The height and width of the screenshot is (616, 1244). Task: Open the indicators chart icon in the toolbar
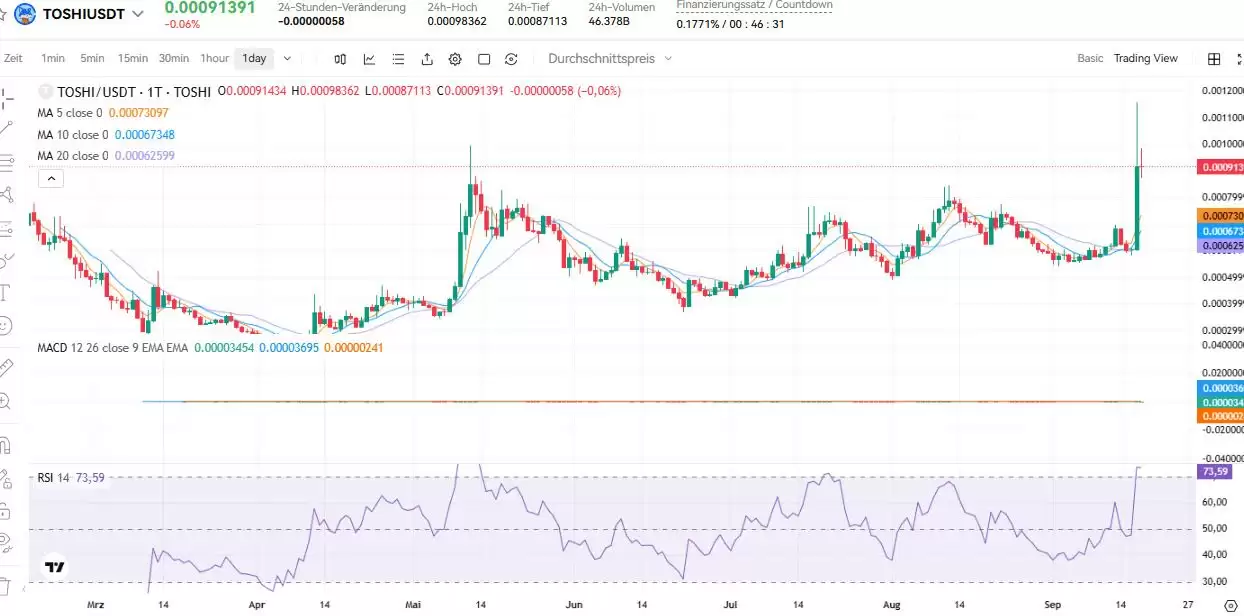369,59
